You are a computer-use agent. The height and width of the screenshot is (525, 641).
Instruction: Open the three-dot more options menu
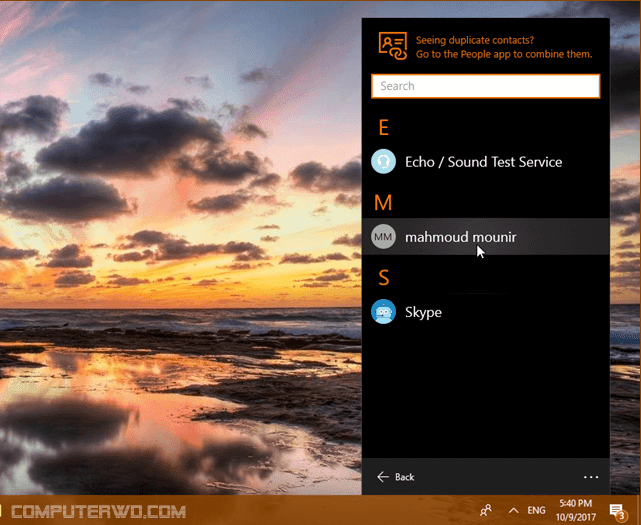click(x=591, y=477)
